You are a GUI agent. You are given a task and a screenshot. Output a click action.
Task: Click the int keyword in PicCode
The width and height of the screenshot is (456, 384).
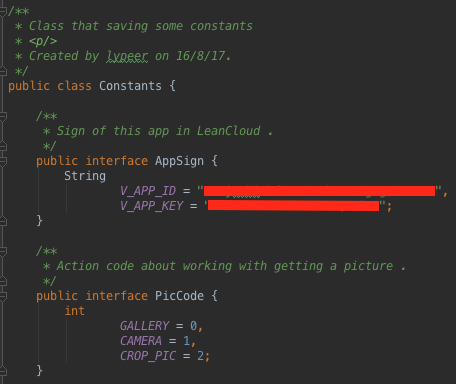[75, 311]
